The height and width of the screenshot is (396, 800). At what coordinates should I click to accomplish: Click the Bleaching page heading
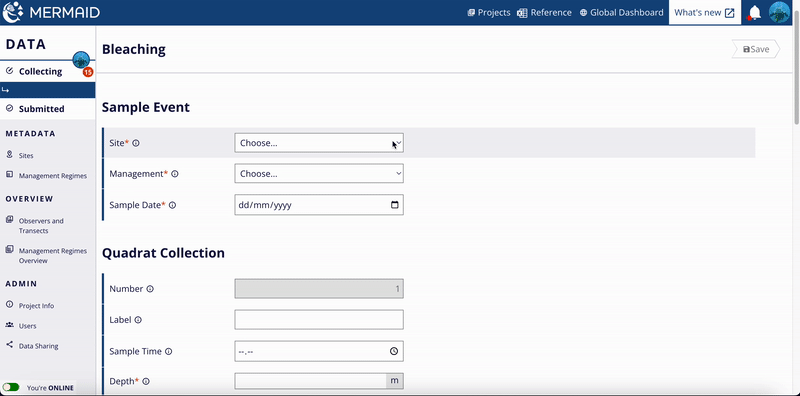tap(134, 50)
